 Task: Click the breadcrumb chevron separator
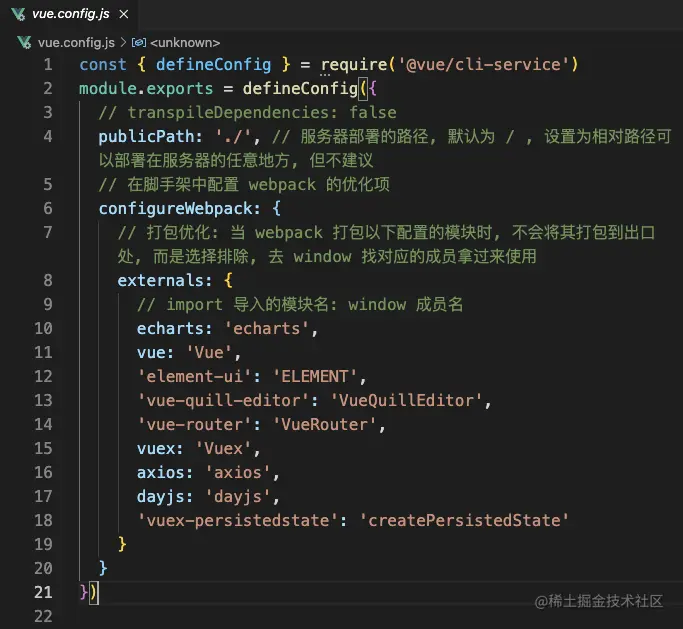tap(123, 42)
